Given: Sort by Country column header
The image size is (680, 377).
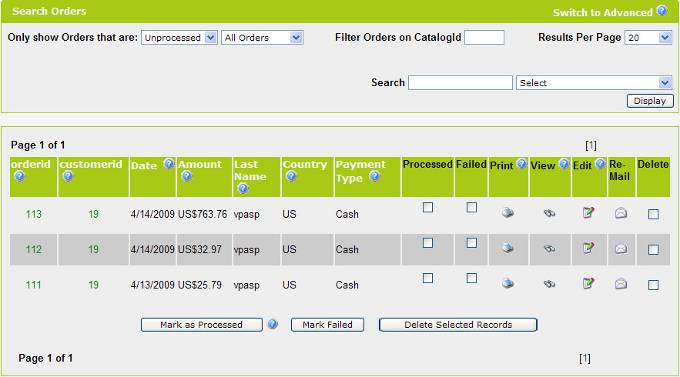Looking at the screenshot, I should [x=304, y=164].
